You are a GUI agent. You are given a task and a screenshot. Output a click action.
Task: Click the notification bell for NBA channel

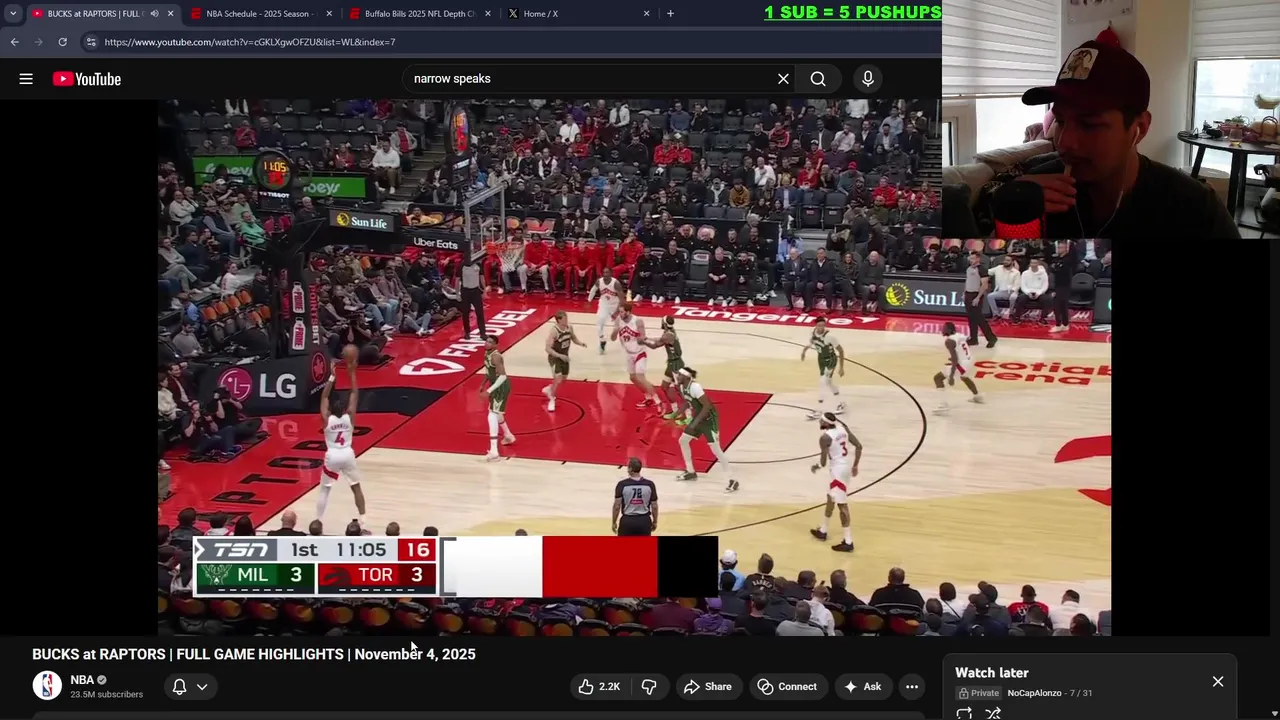179,686
